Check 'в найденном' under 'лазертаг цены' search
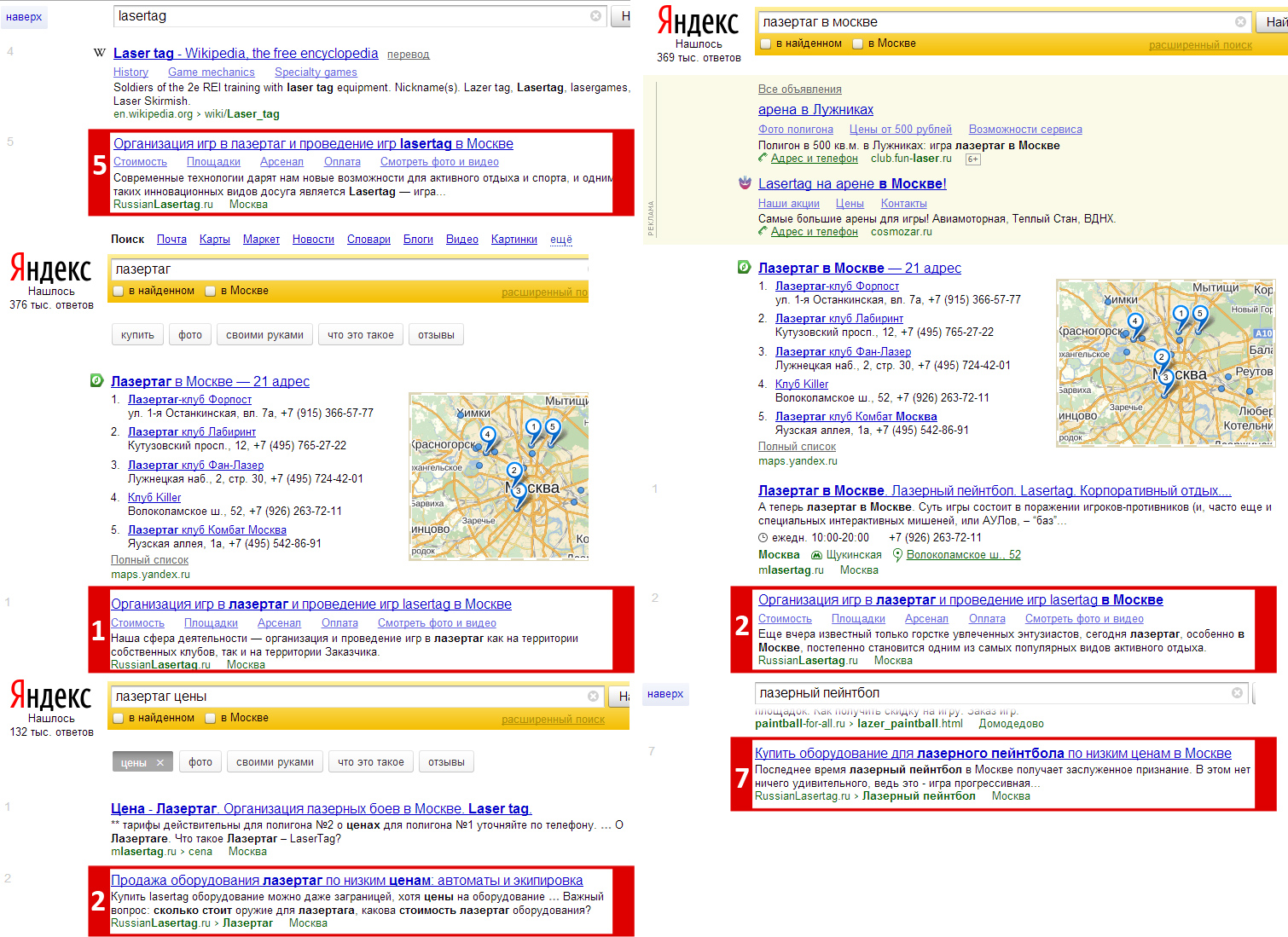Image resolution: width=1288 pixels, height=937 pixels. [x=119, y=718]
